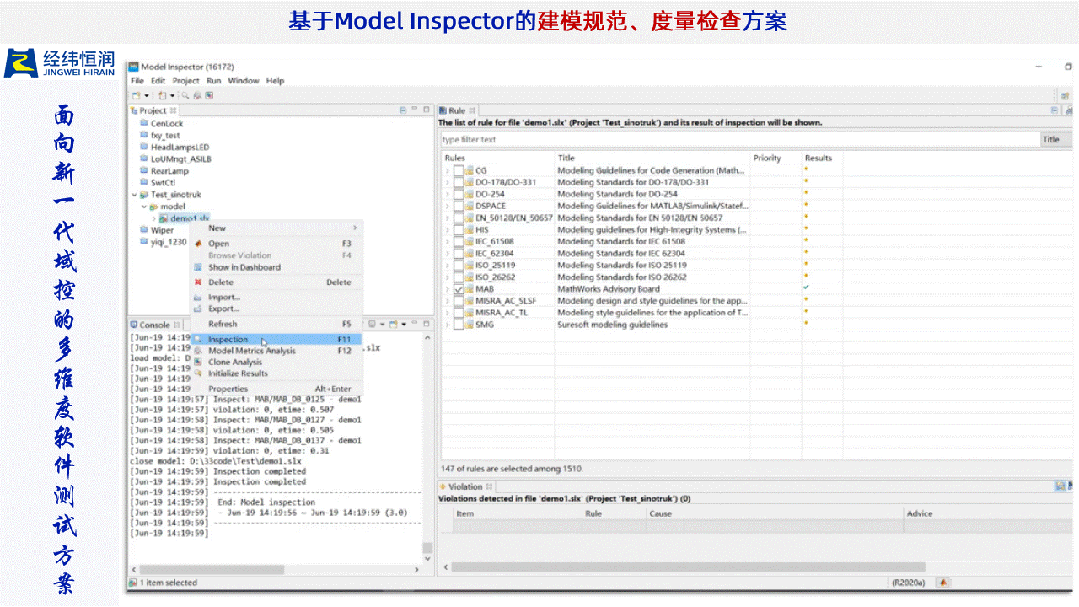Collapse the Test_sinotruk project node
Viewport: 1079px width, 607px height.
pyautogui.click(x=135, y=195)
